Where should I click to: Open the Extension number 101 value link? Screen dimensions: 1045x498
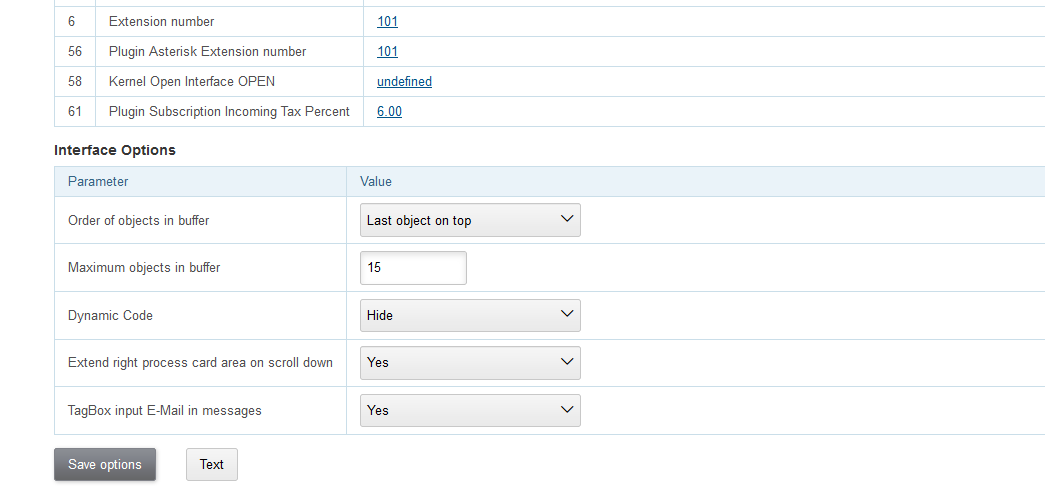[387, 21]
